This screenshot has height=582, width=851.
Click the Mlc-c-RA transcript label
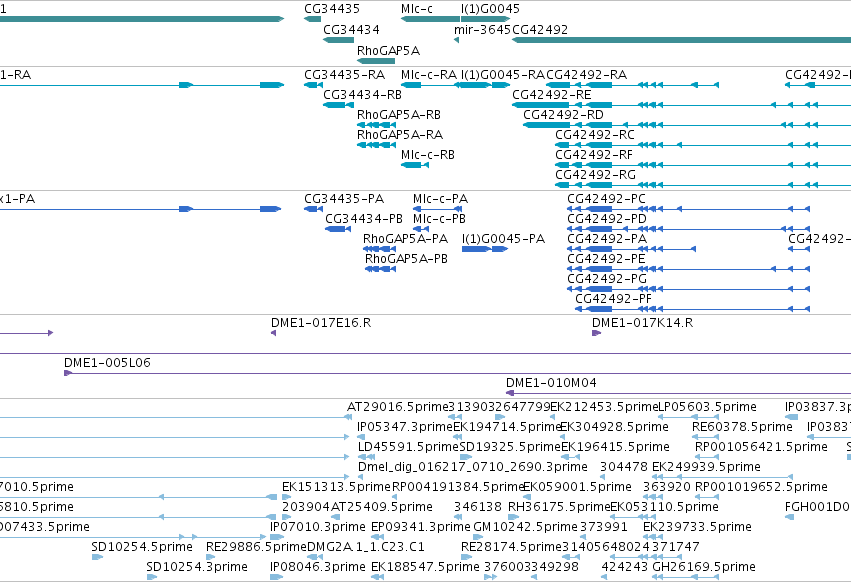[x=429, y=75]
